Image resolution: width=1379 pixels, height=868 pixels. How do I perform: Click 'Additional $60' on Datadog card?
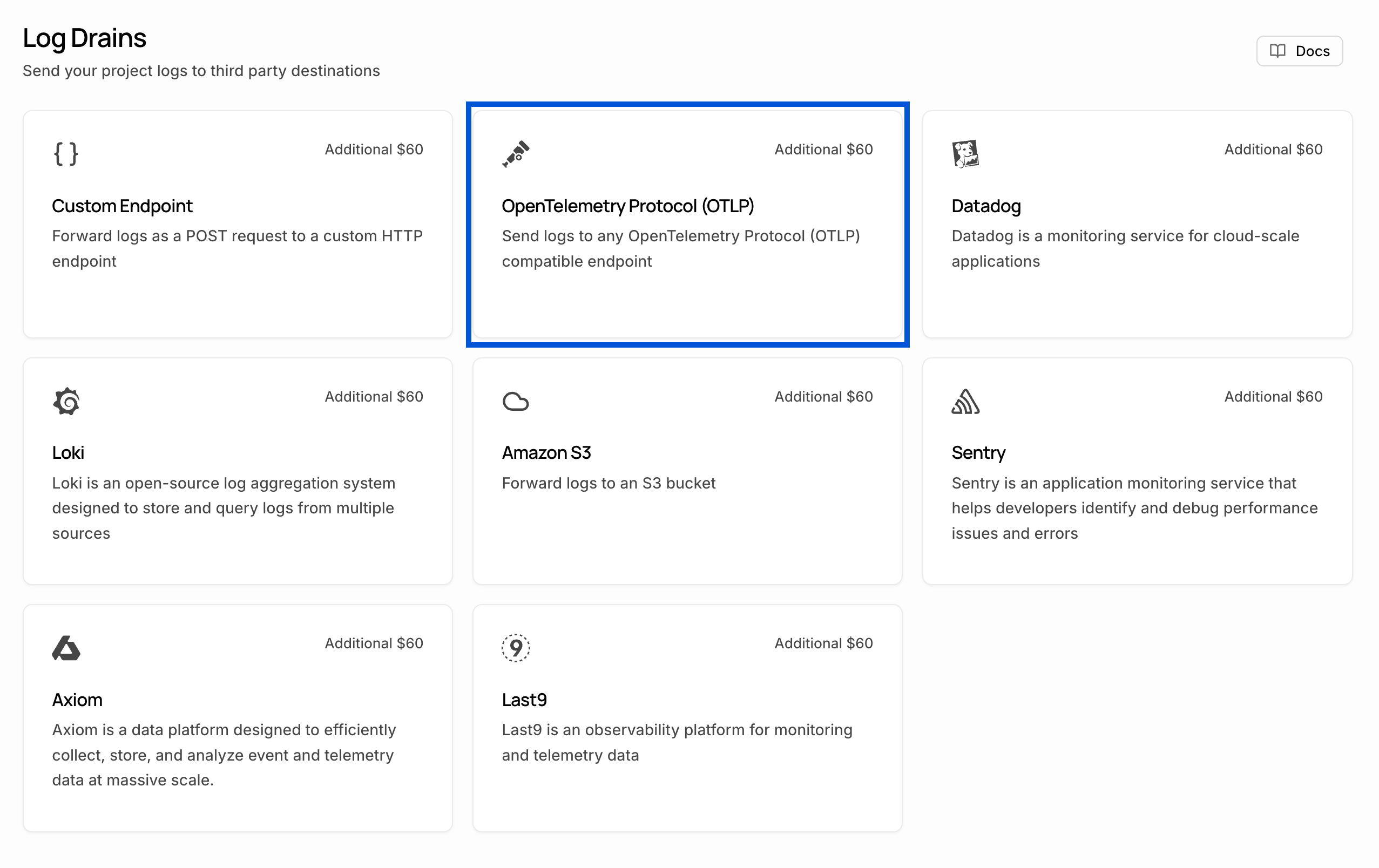click(x=1274, y=150)
